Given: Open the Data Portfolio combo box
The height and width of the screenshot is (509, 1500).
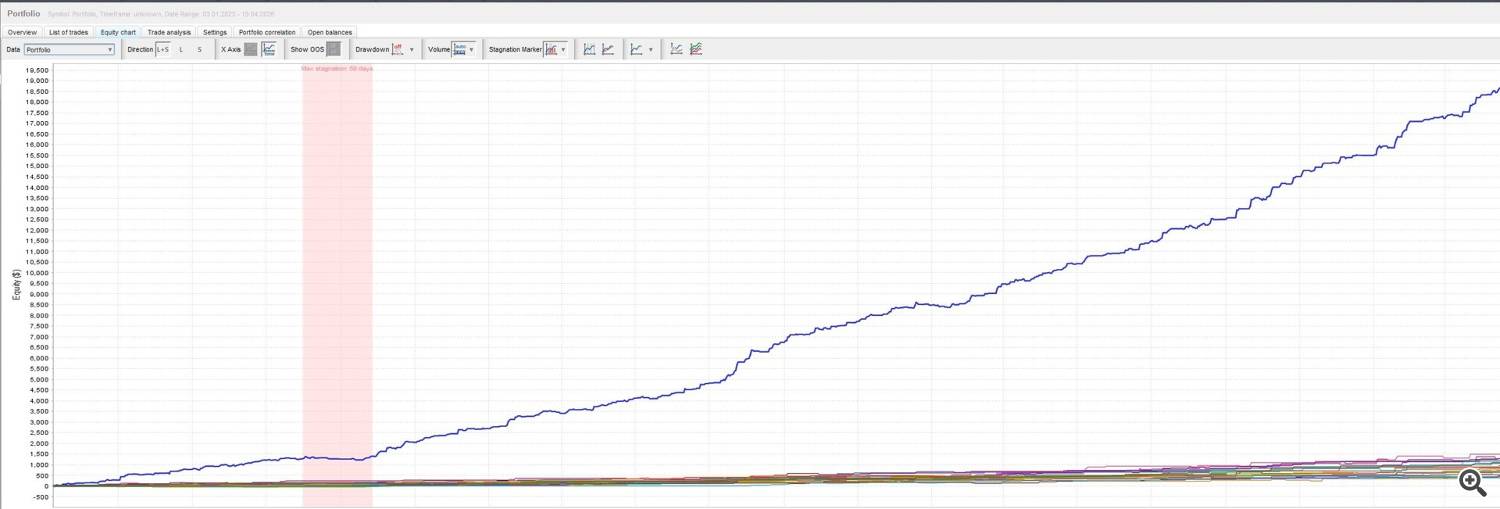Looking at the screenshot, I should click(x=69, y=49).
